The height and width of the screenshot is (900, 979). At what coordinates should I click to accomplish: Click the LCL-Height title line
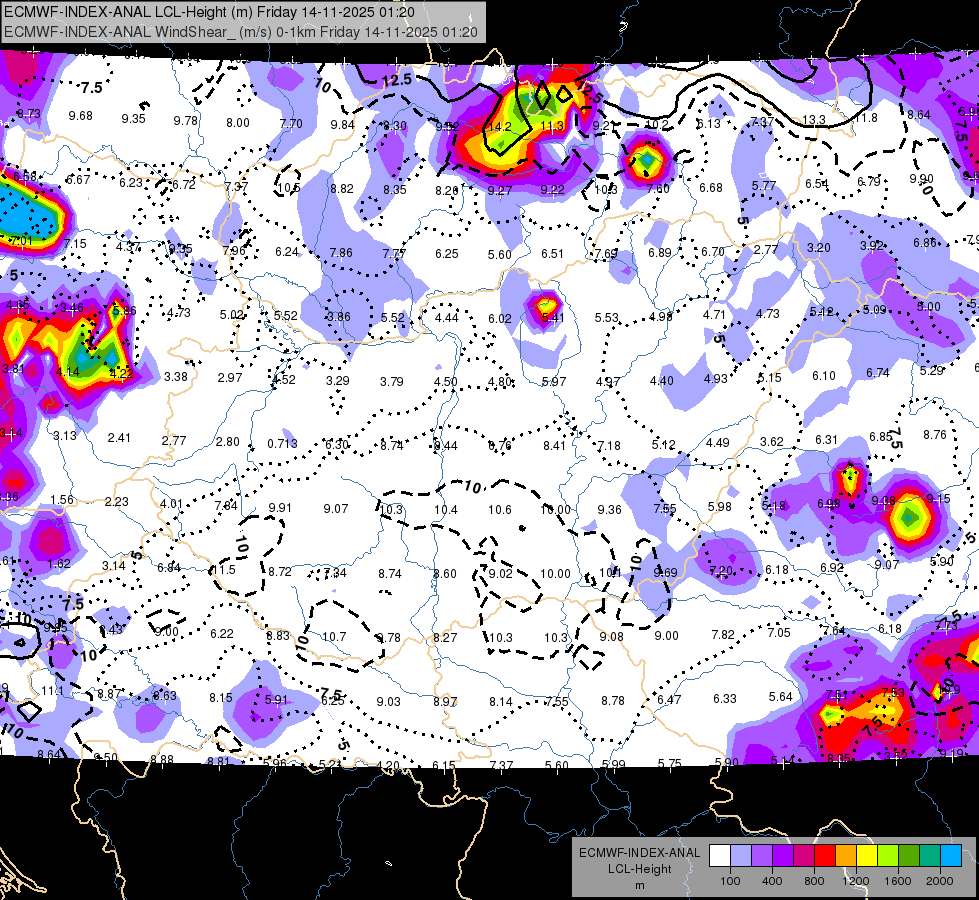(x=209, y=12)
